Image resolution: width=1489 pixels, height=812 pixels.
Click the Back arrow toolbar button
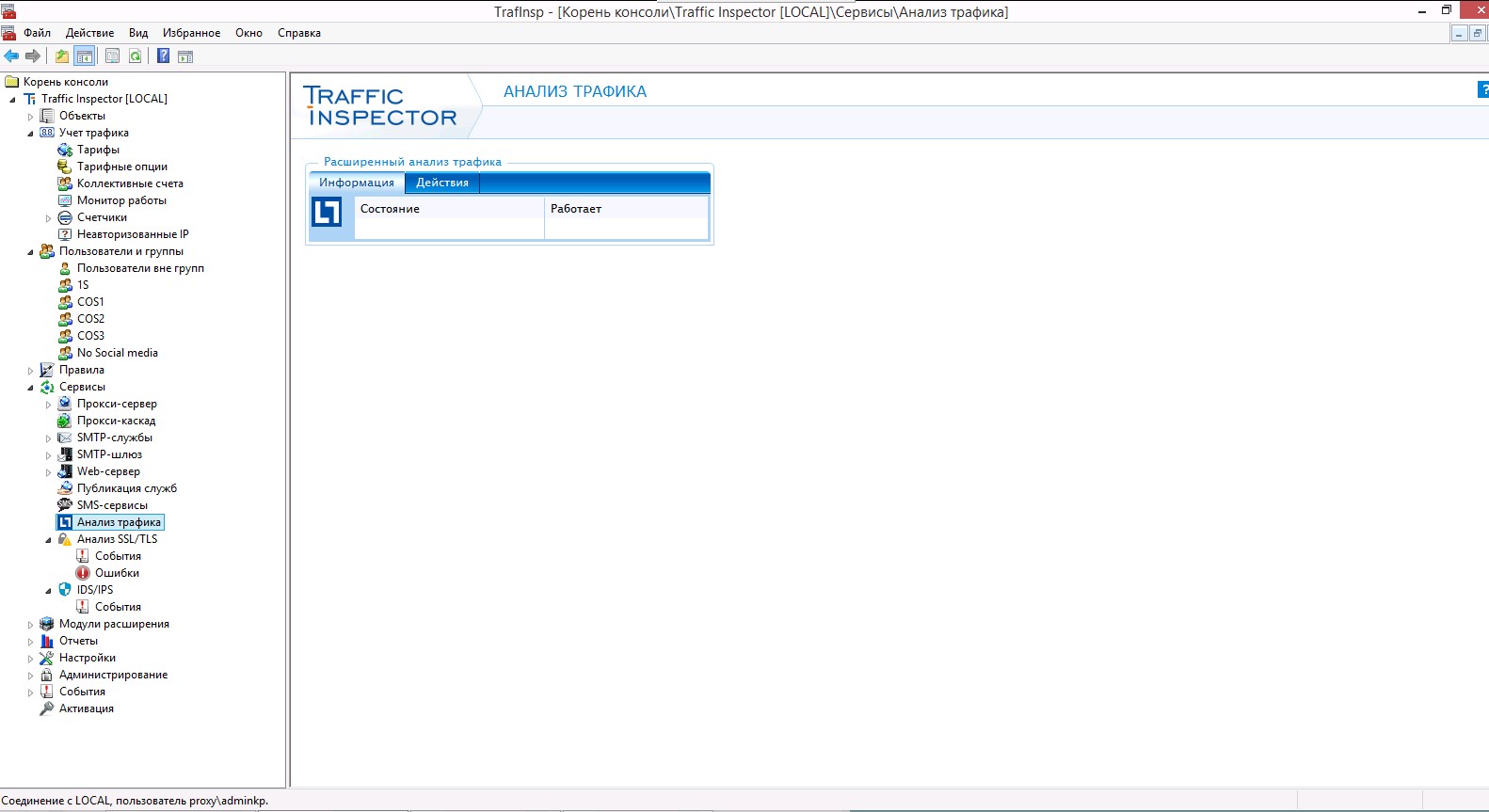point(12,56)
